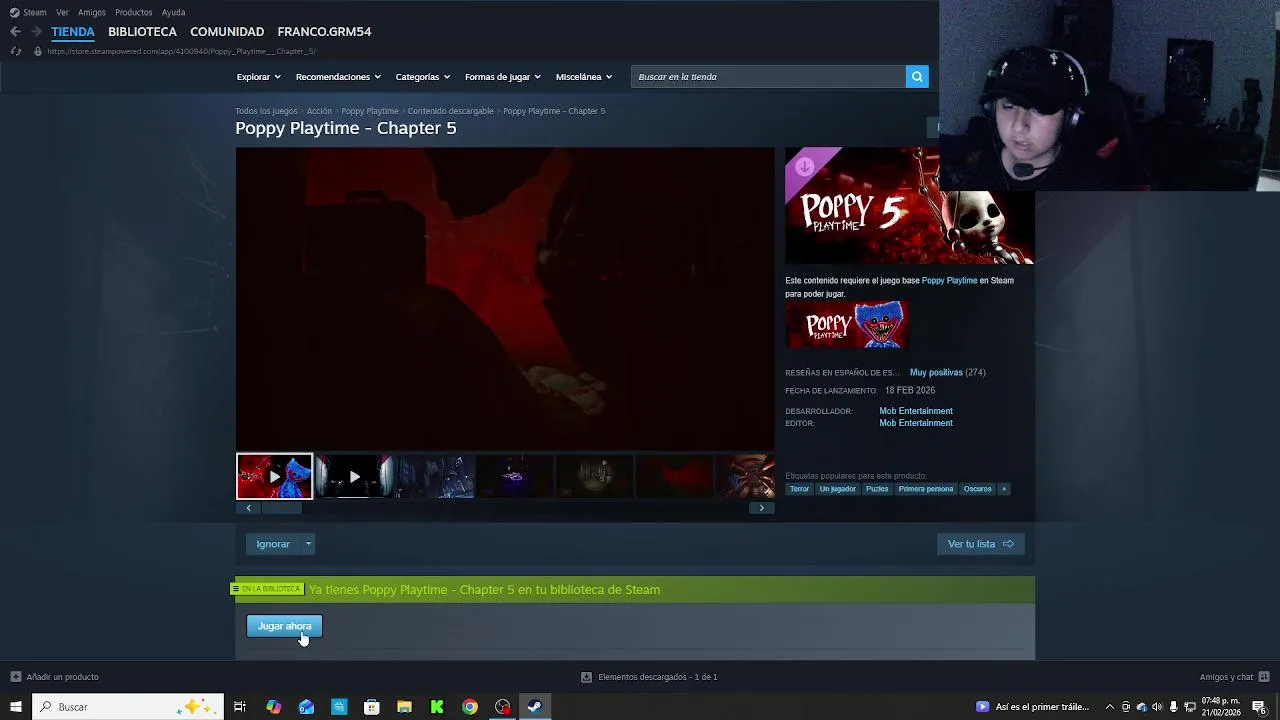Select the first trailer thumbnail with Huggy
This screenshot has height=720, width=1280.
pyautogui.click(x=274, y=477)
